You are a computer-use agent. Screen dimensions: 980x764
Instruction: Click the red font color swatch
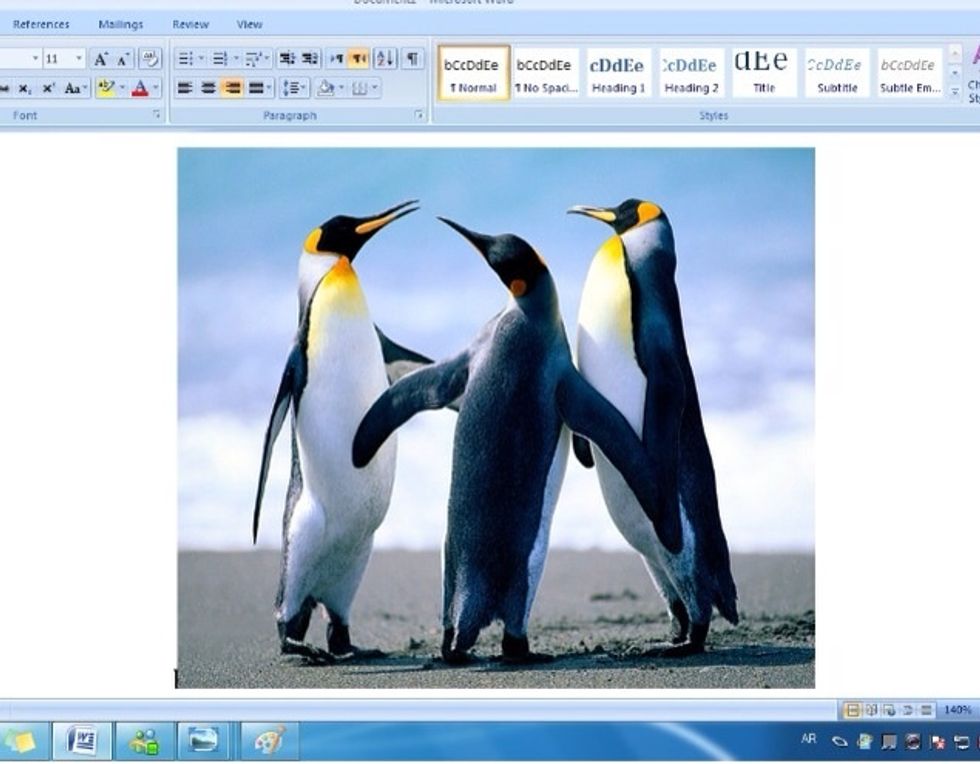[x=139, y=89]
